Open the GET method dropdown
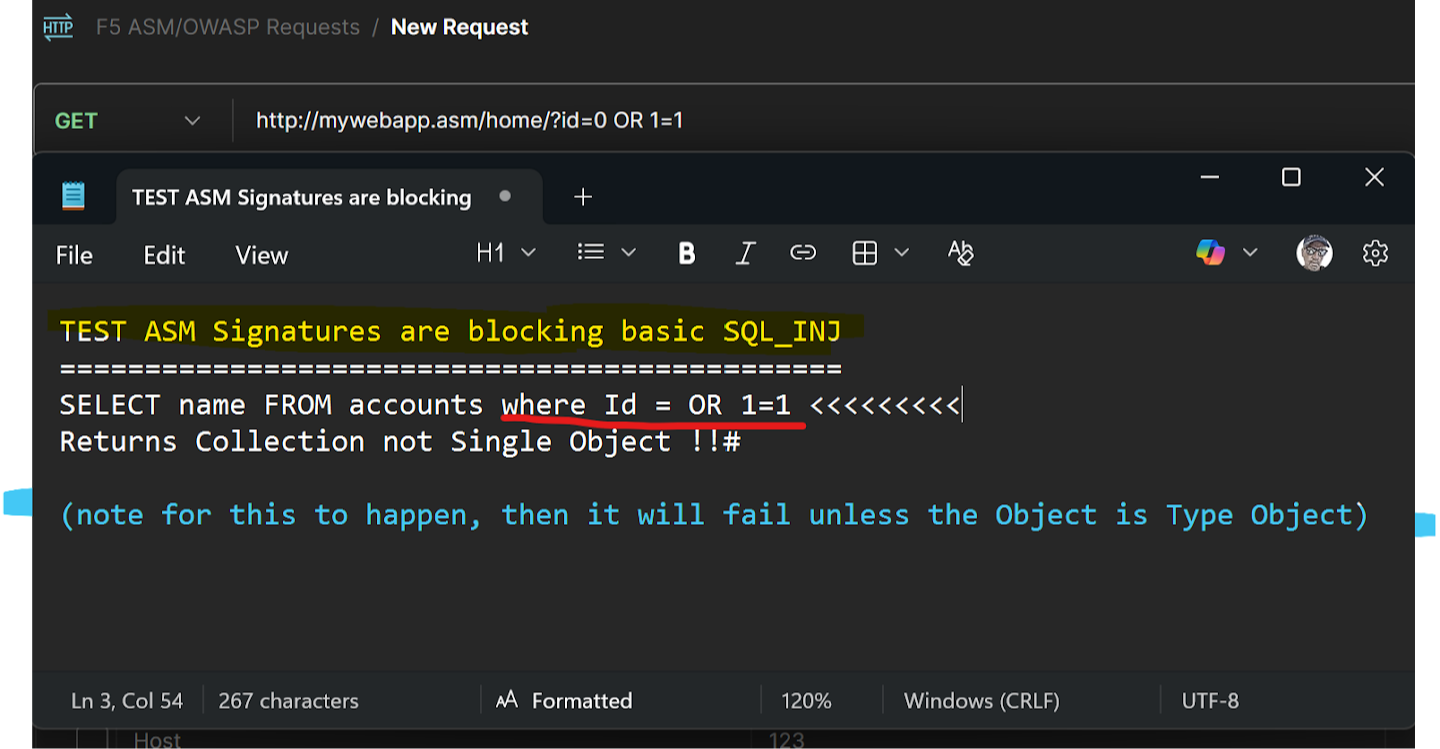 point(128,121)
